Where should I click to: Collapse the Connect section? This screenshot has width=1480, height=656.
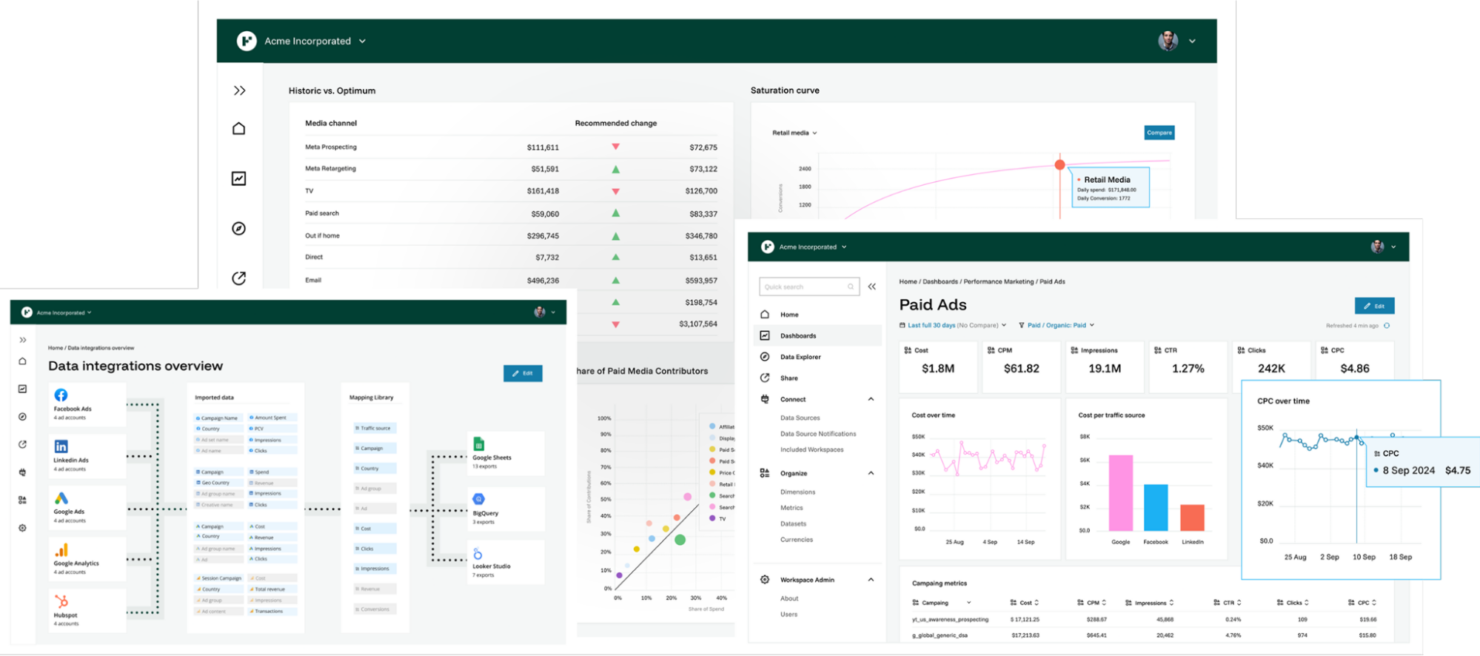871,399
